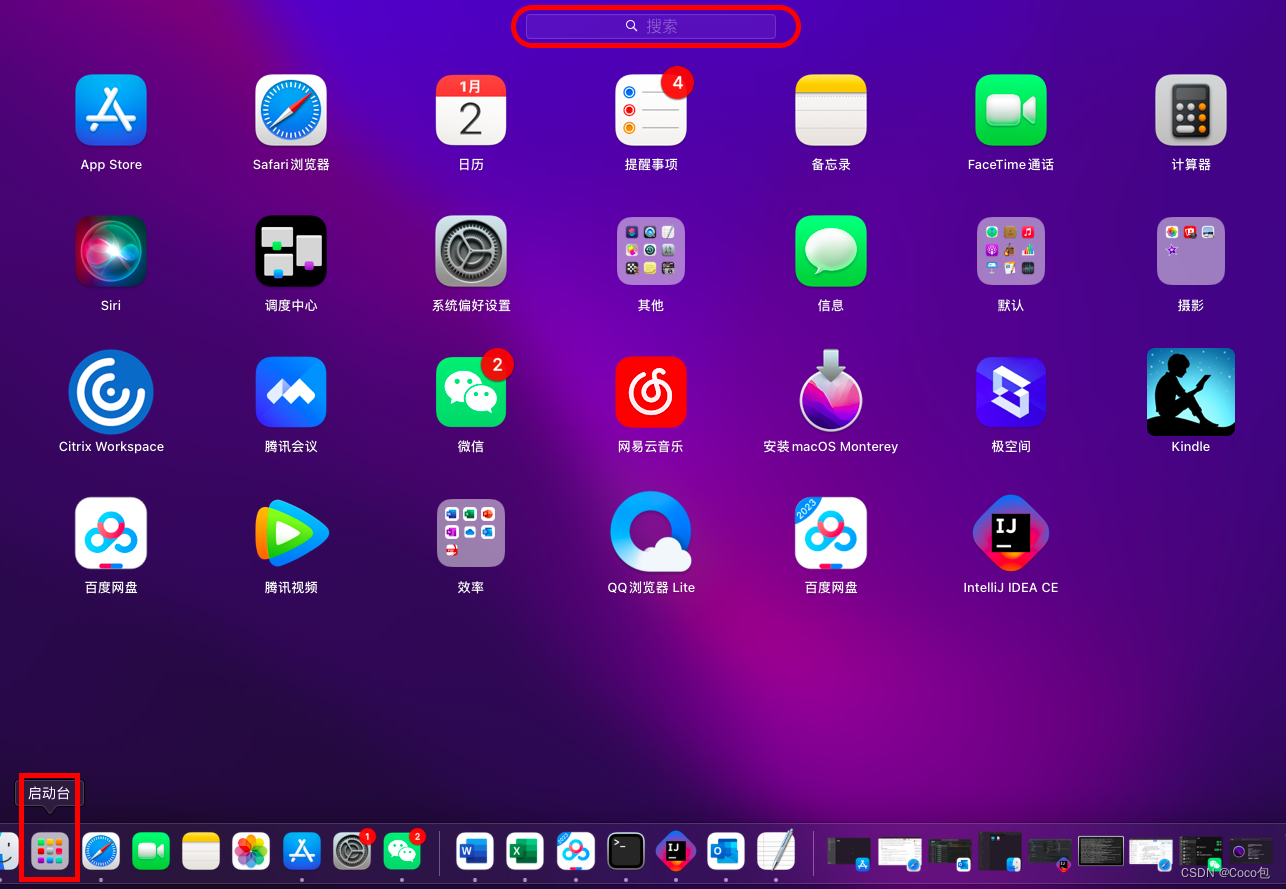Image resolution: width=1286 pixels, height=889 pixels.
Task: Open 网易云音乐 music app
Action: [x=651, y=392]
